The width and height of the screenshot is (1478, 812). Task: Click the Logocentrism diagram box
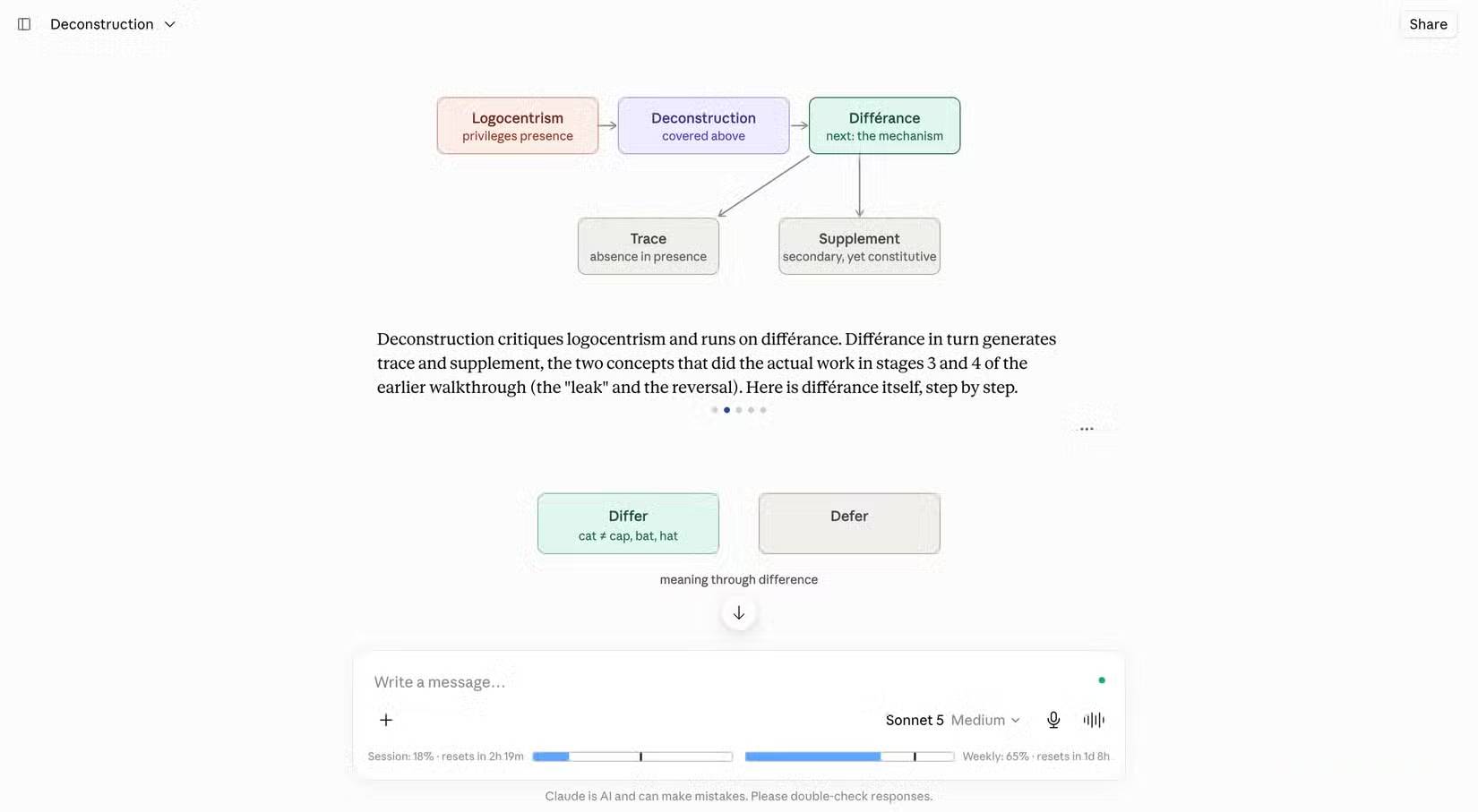tap(518, 125)
